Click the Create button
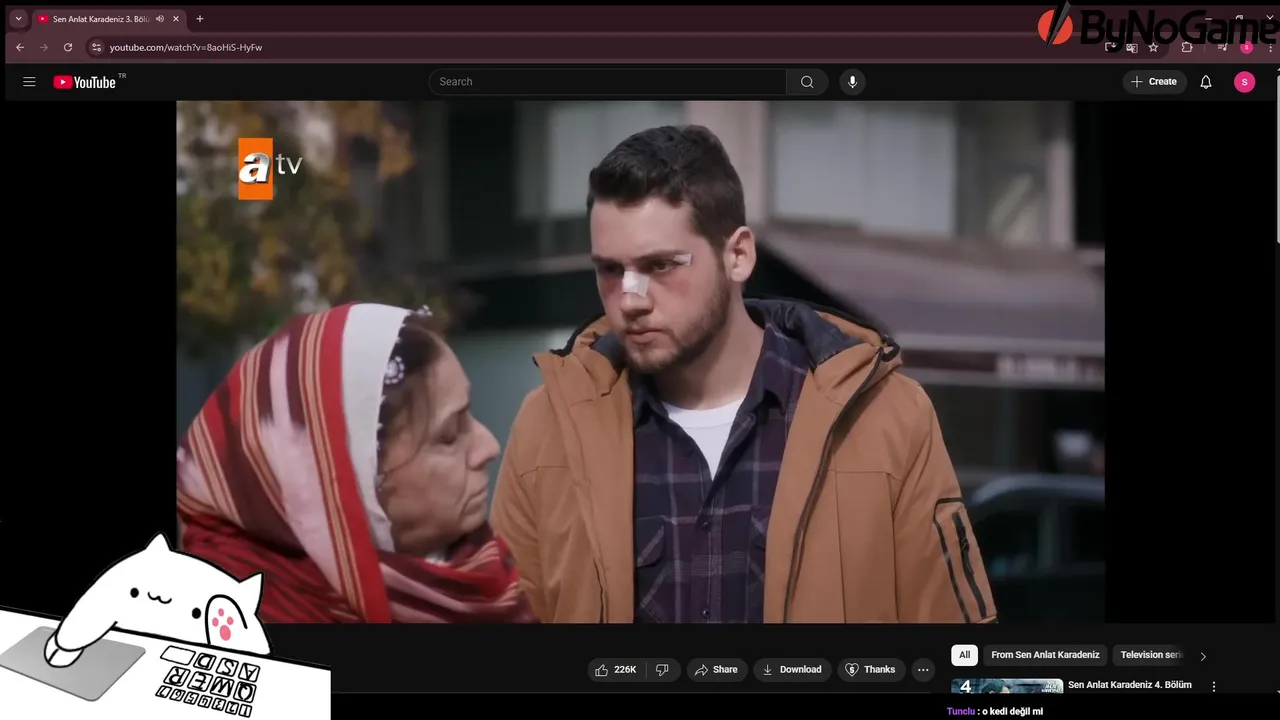This screenshot has height=720, width=1280. (1154, 82)
